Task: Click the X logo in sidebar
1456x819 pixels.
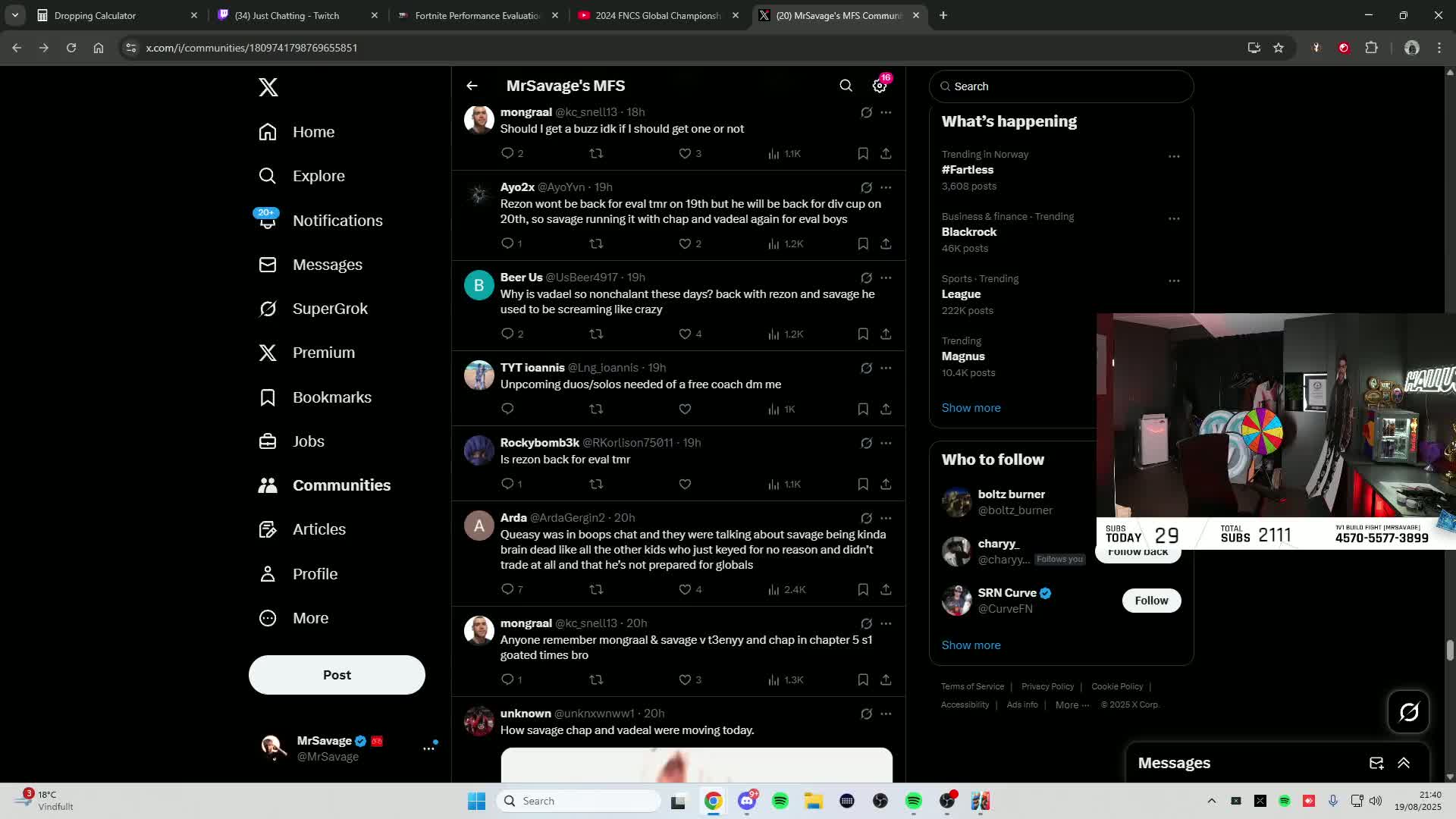Action: pyautogui.click(x=268, y=87)
